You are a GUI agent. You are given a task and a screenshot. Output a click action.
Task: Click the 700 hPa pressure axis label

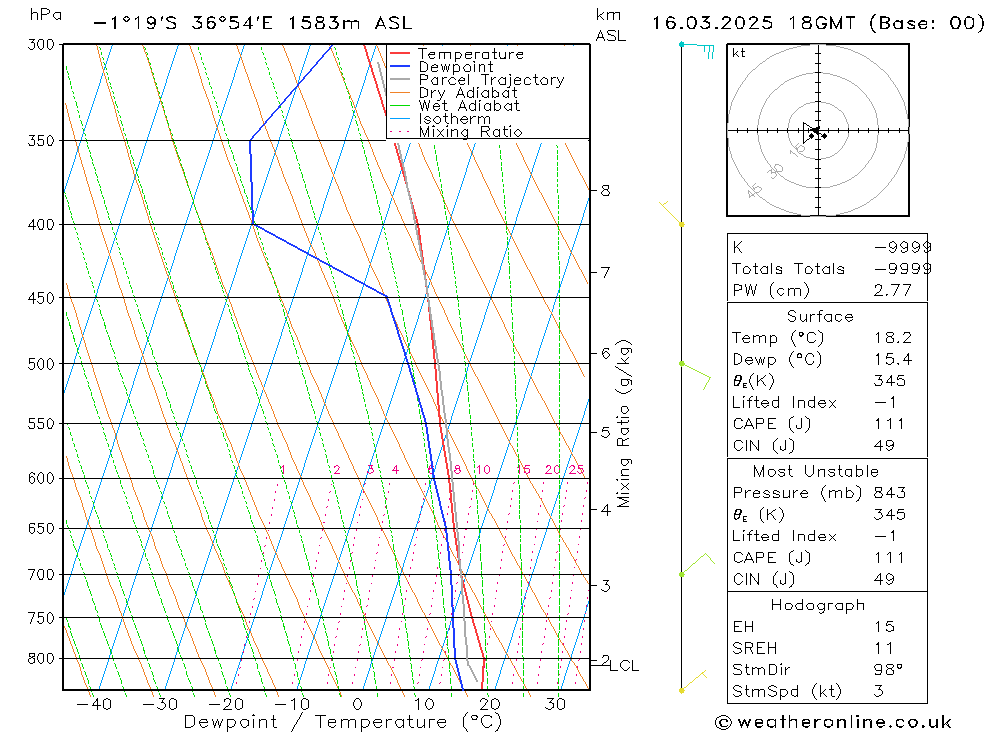[41, 575]
